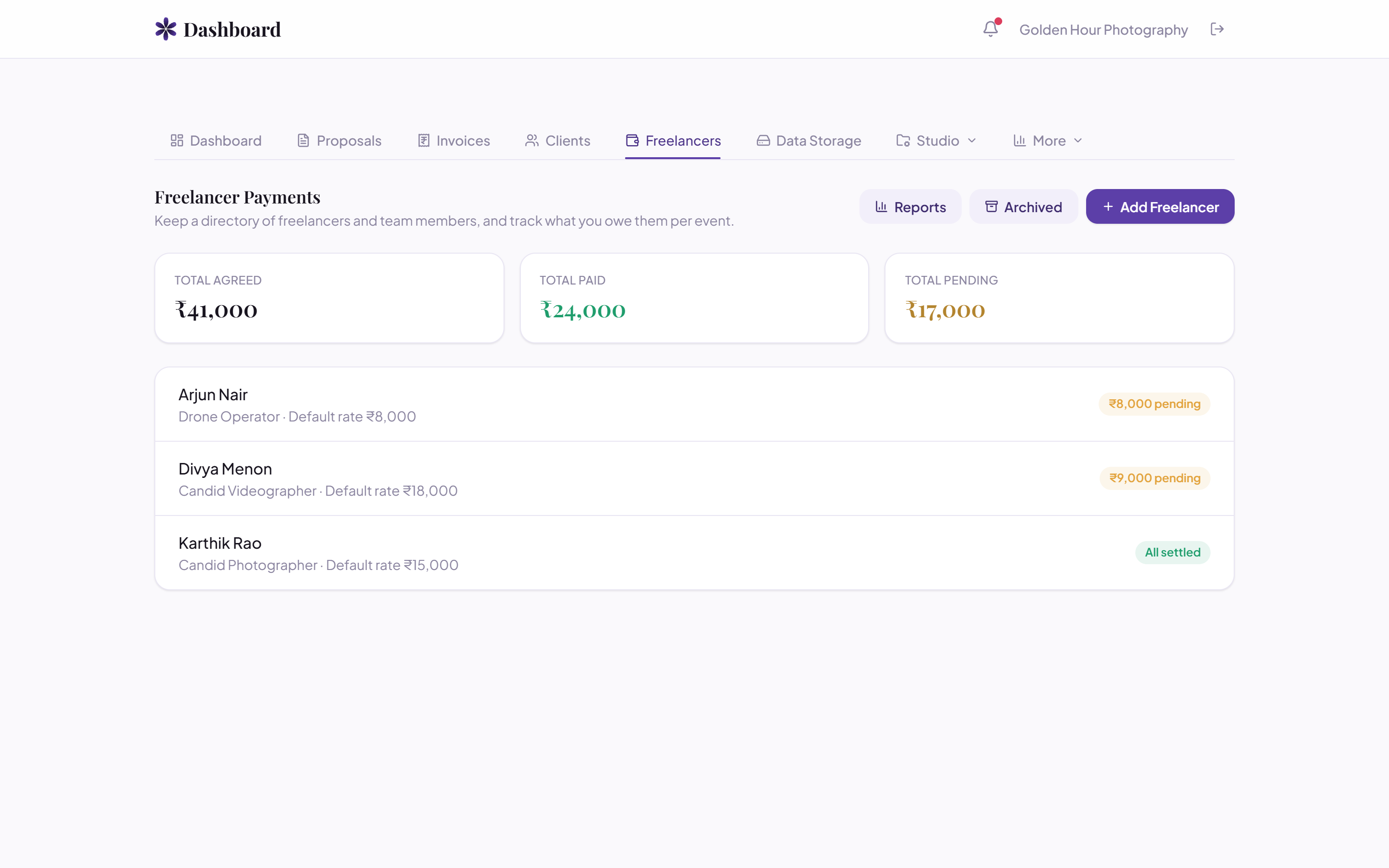Image resolution: width=1389 pixels, height=868 pixels.
Task: Click the Dashboard tab grid icon
Action: (x=177, y=141)
